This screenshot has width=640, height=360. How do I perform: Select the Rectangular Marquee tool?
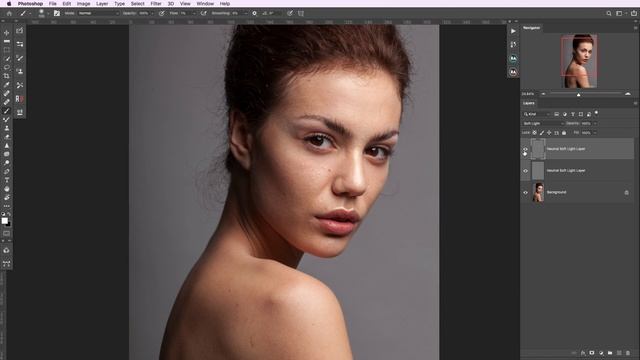(x=7, y=50)
